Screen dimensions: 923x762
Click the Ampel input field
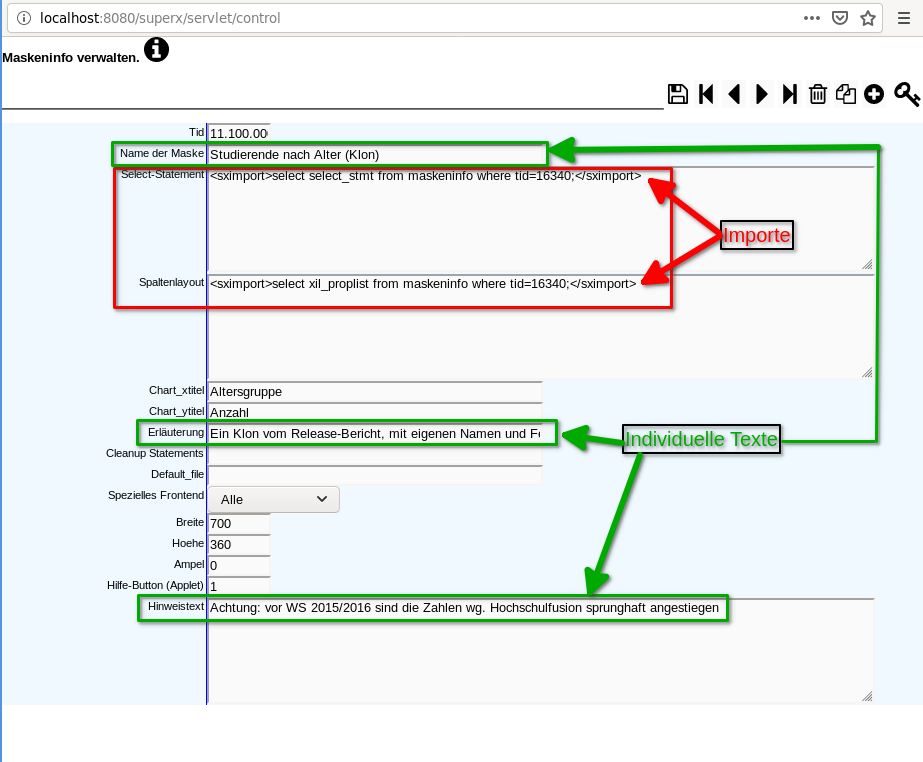point(239,565)
